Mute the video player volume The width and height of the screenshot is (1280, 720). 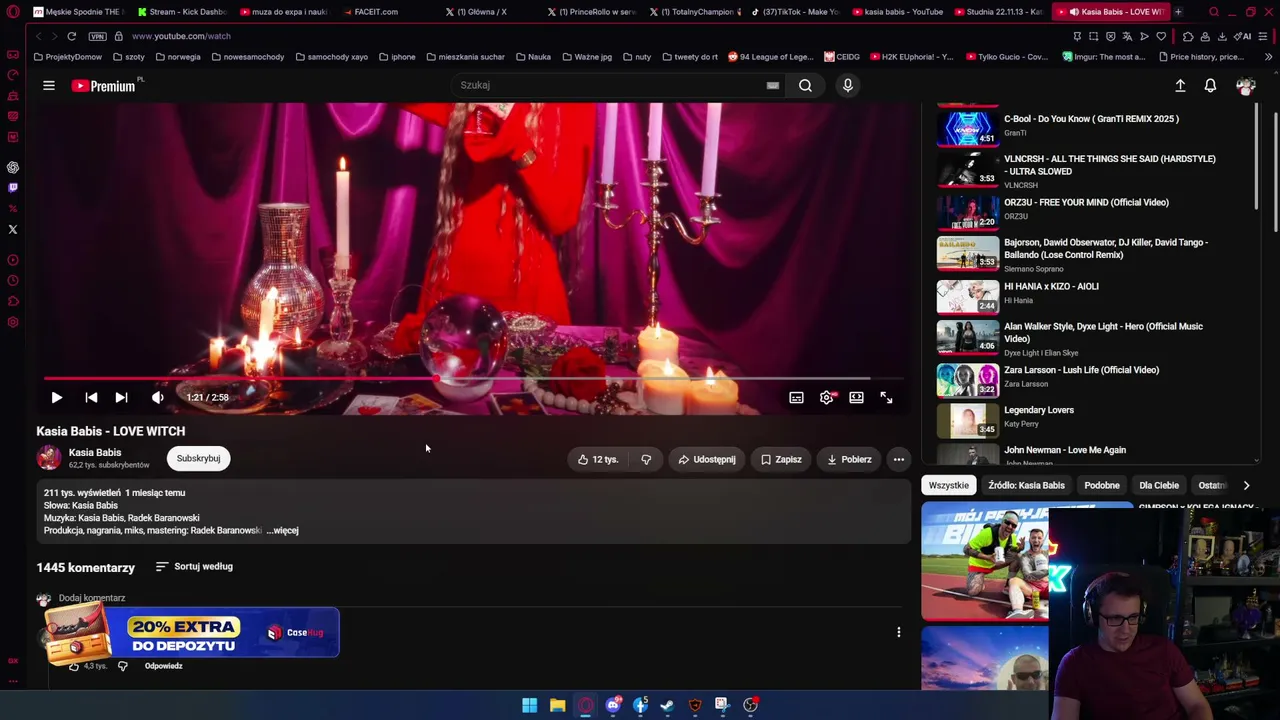point(157,397)
